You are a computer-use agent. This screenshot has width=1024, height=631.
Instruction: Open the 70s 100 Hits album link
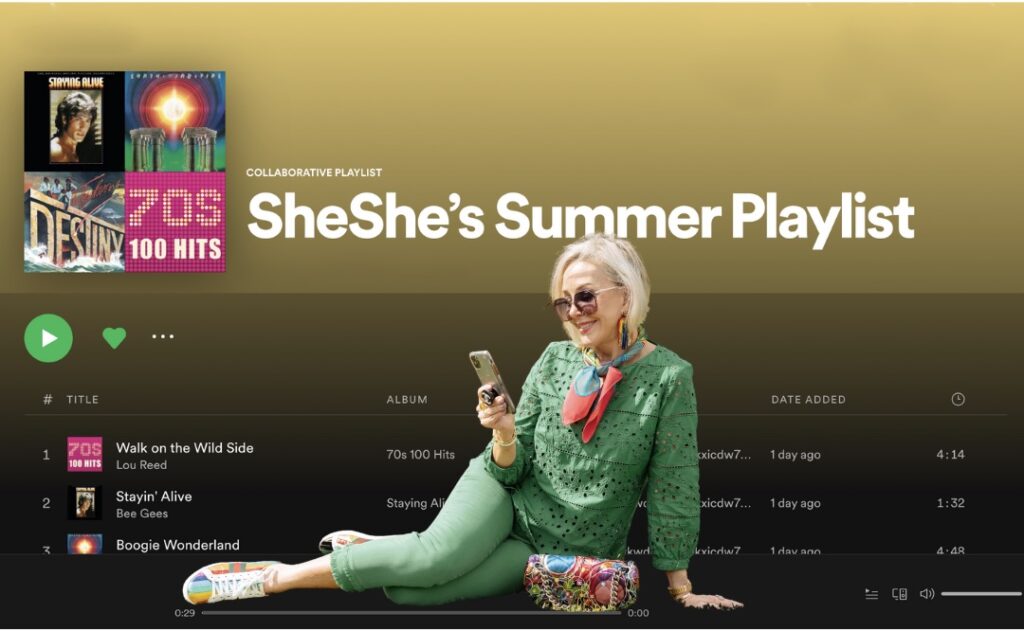click(x=420, y=455)
